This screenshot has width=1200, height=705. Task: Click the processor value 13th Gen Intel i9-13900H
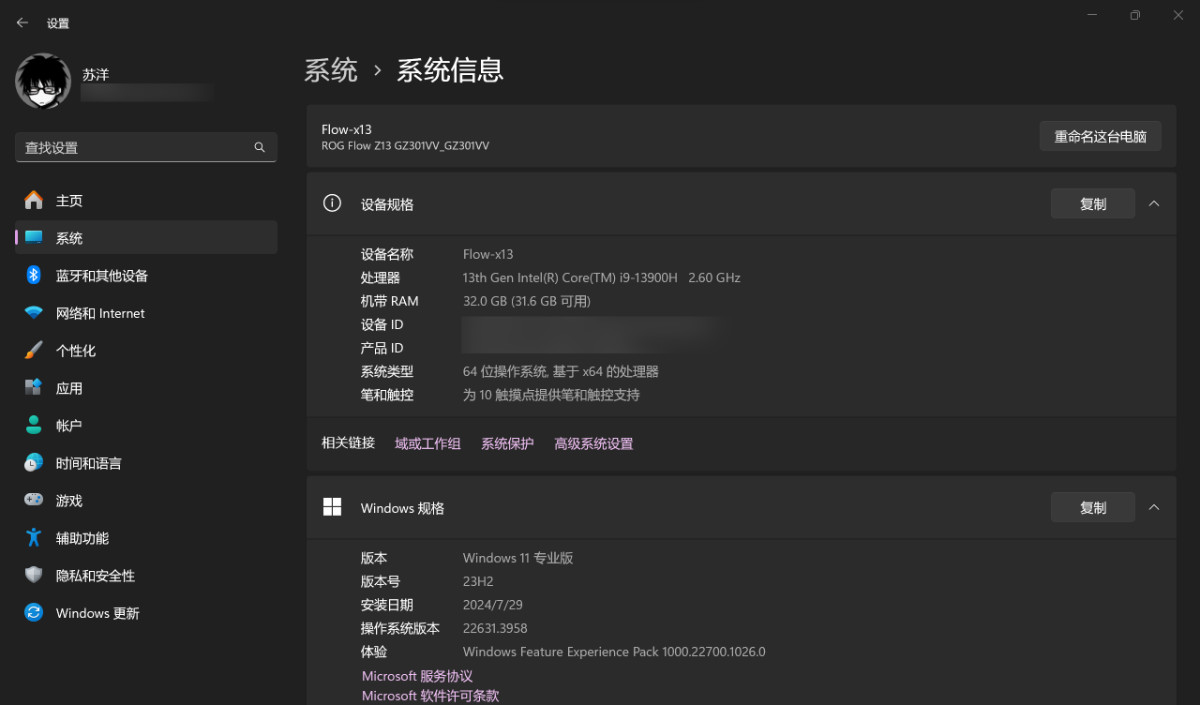602,278
